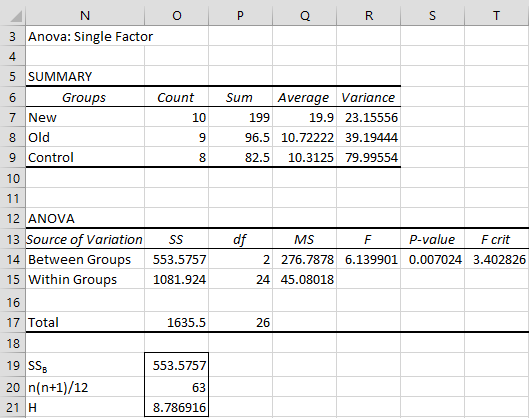The height and width of the screenshot is (418, 529).
Task: Select value 63 in row 20
Action: click(x=176, y=387)
